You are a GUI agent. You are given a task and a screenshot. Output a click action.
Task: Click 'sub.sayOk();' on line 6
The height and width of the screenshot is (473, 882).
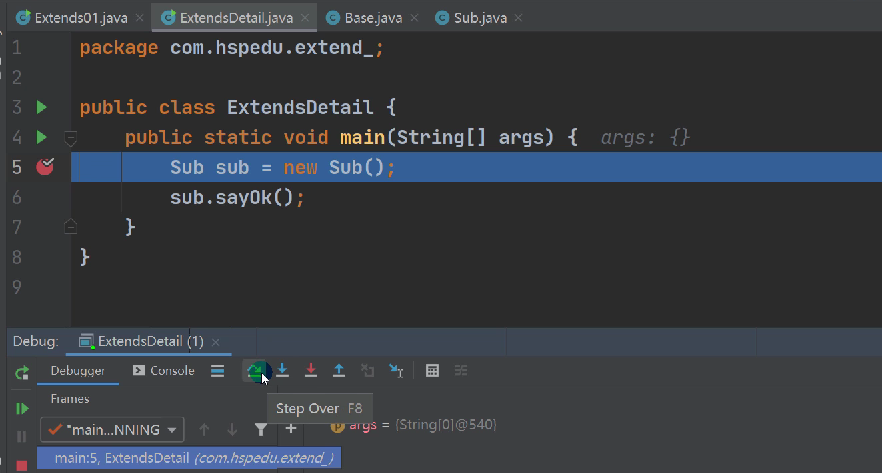(x=237, y=197)
